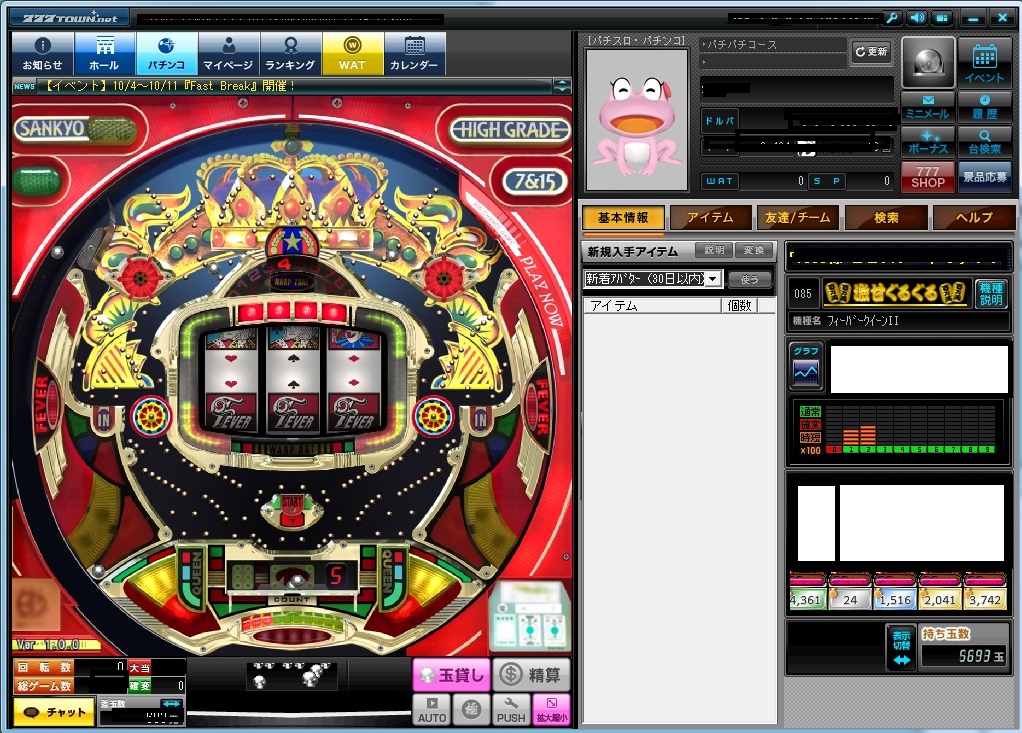Open the お知らせ notices icon
The width and height of the screenshot is (1022, 733).
tap(42, 53)
